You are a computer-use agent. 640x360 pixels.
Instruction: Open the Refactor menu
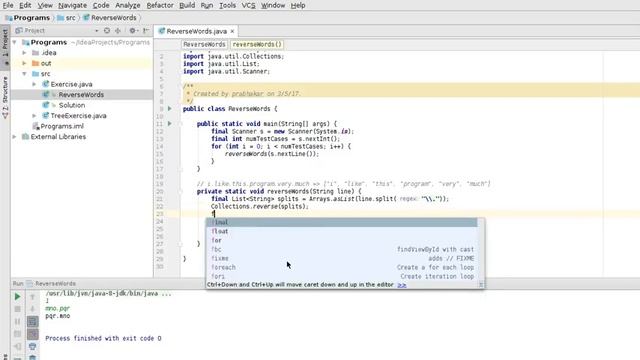[160, 5]
